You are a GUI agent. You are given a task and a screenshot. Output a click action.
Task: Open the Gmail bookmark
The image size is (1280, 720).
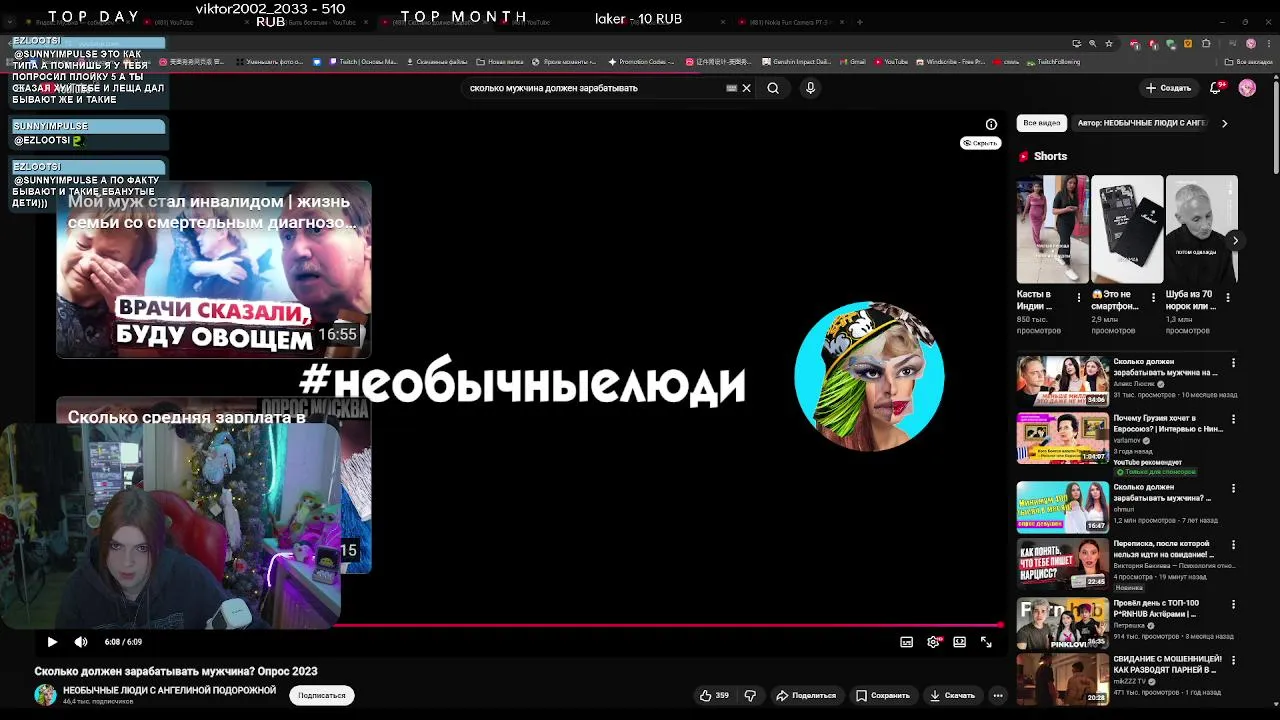(x=852, y=62)
